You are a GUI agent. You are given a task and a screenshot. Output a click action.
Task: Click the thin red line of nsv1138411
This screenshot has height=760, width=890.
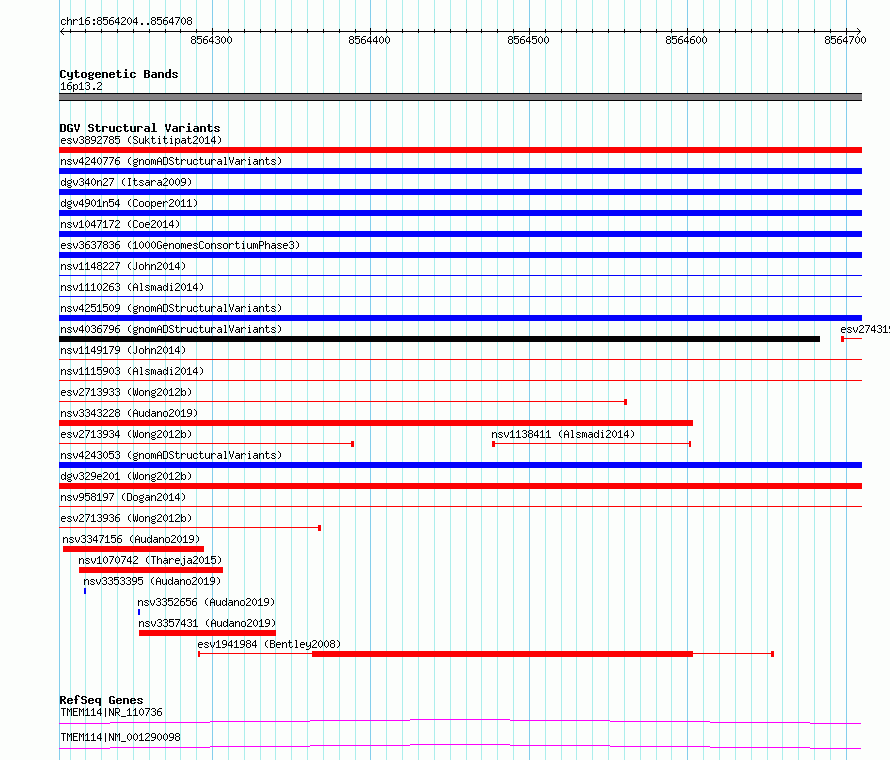coord(591,444)
